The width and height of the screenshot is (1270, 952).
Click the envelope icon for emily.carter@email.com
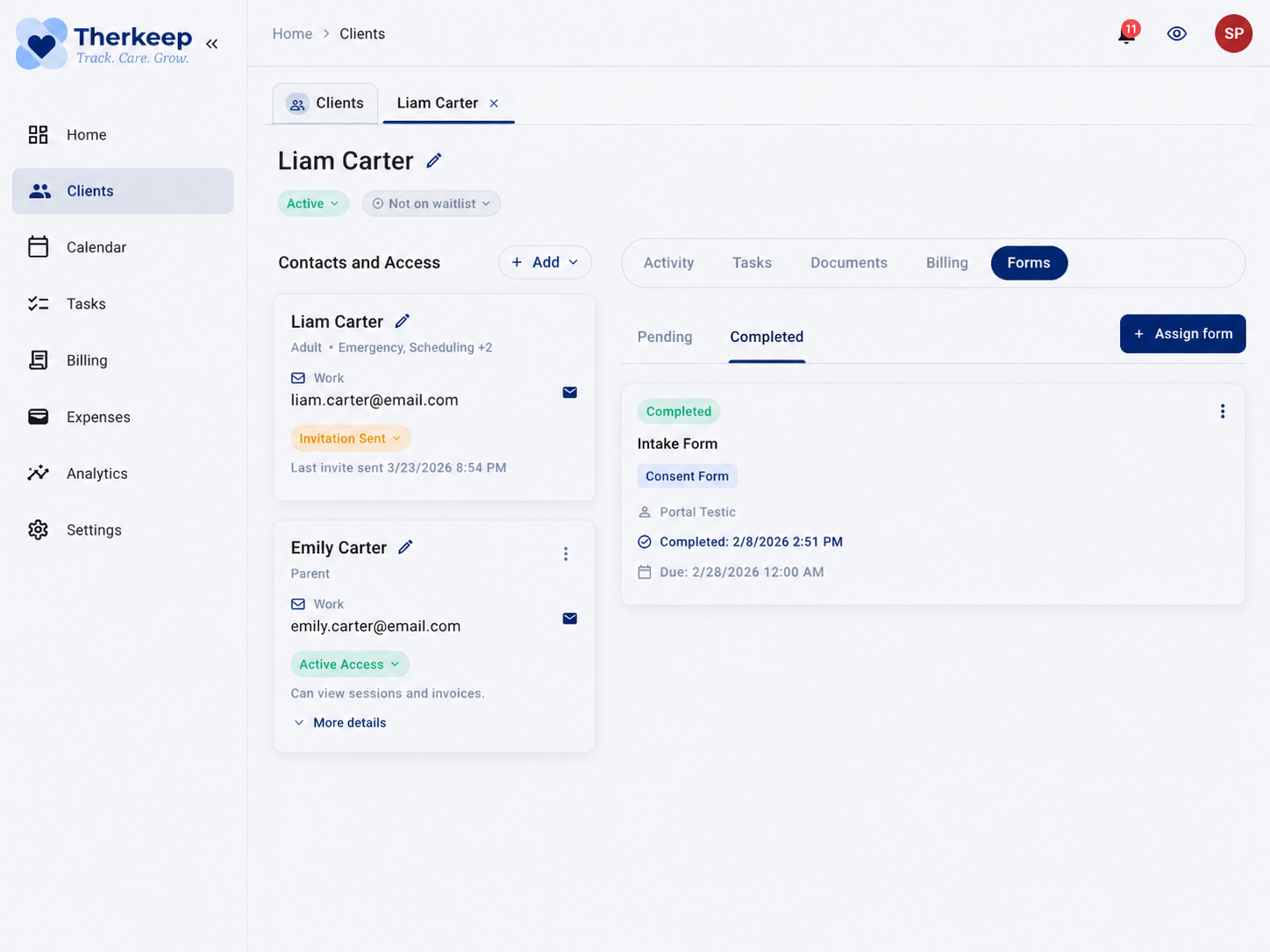[569, 619]
